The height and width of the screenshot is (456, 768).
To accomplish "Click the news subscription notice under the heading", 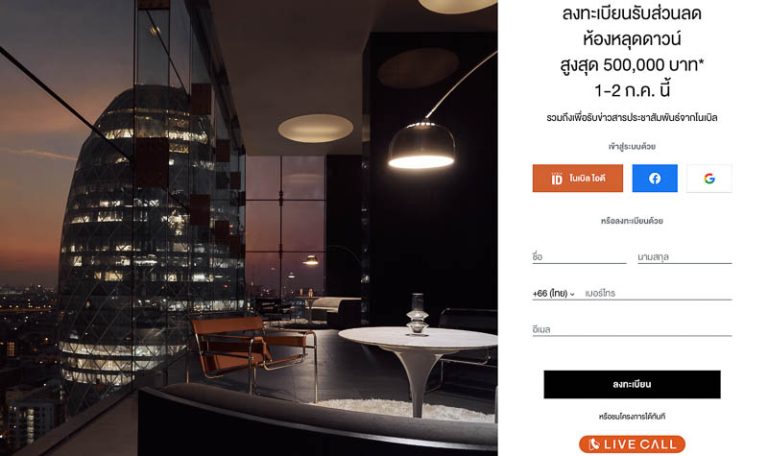I will pos(632,118).
